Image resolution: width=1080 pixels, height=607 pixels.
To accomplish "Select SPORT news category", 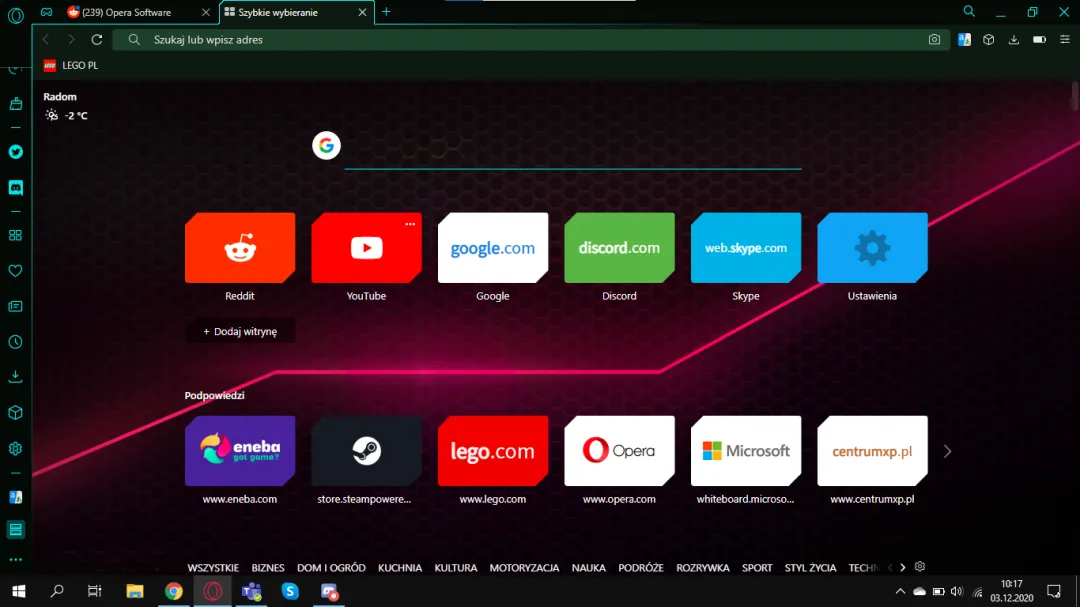I will (757, 568).
